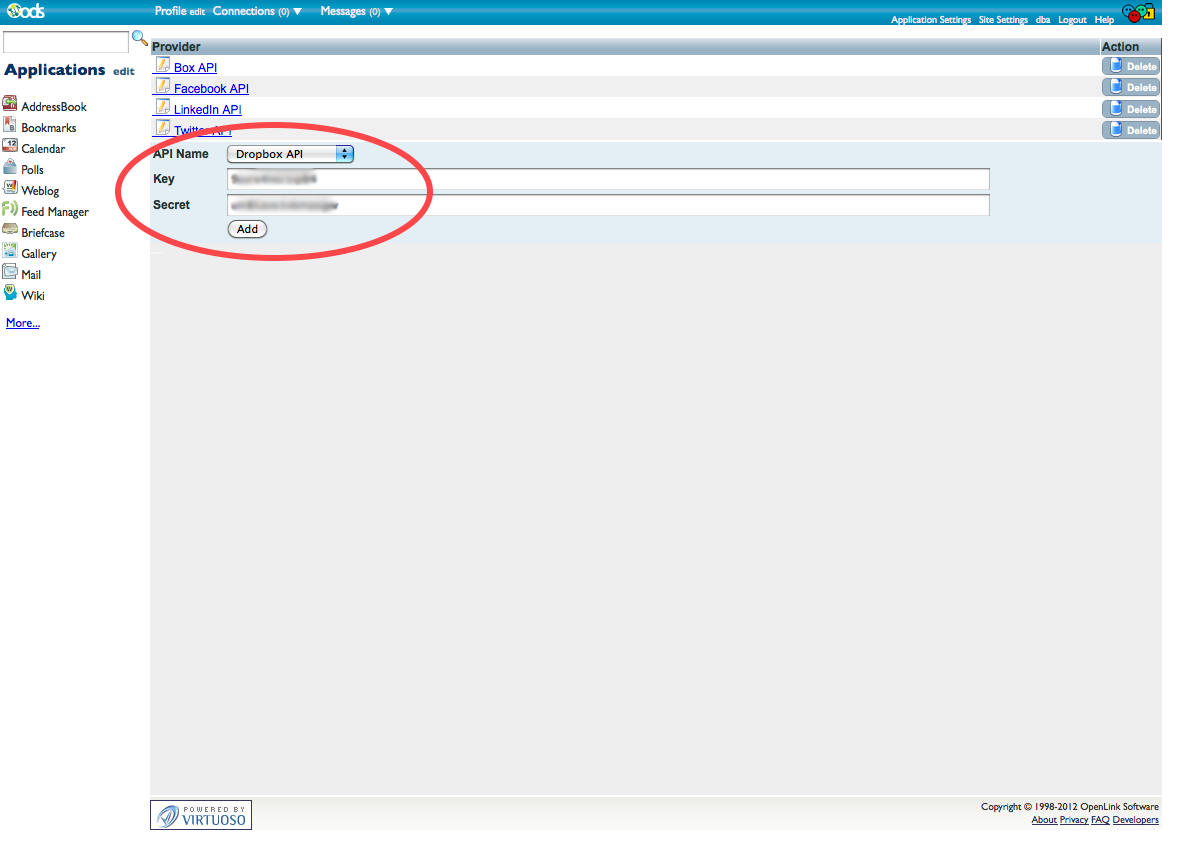Open Application Settings in top bar
The width and height of the screenshot is (1180, 850).
pyautogui.click(x=930, y=20)
